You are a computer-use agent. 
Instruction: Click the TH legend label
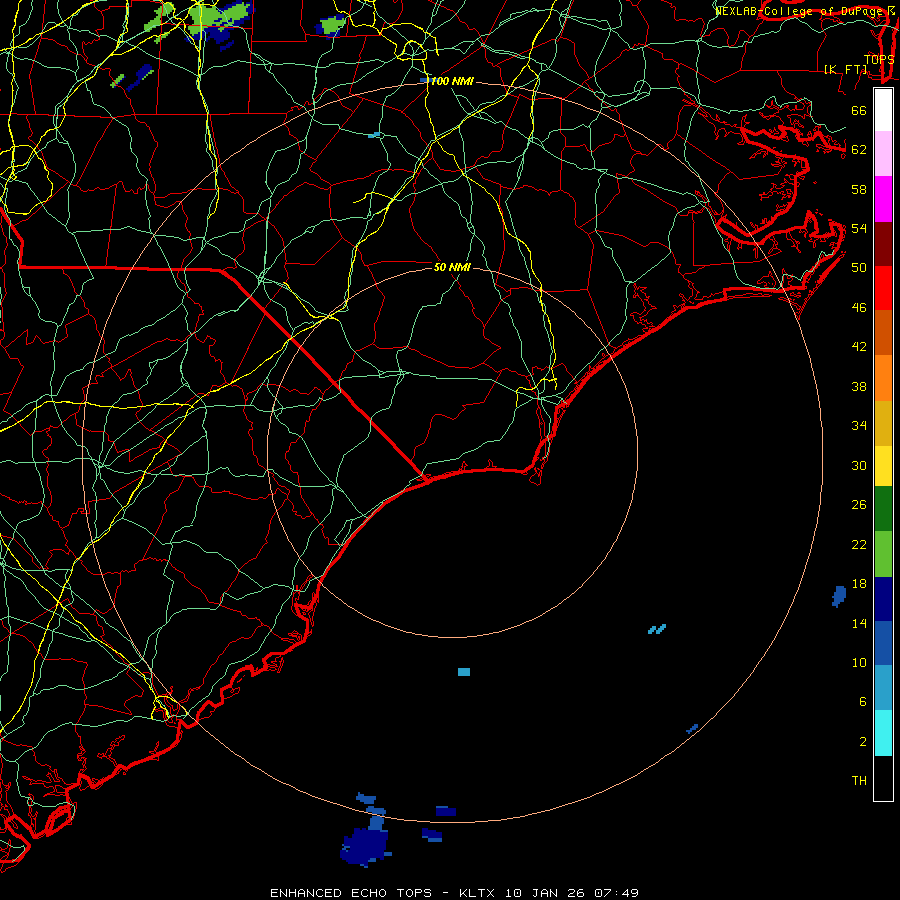(859, 781)
